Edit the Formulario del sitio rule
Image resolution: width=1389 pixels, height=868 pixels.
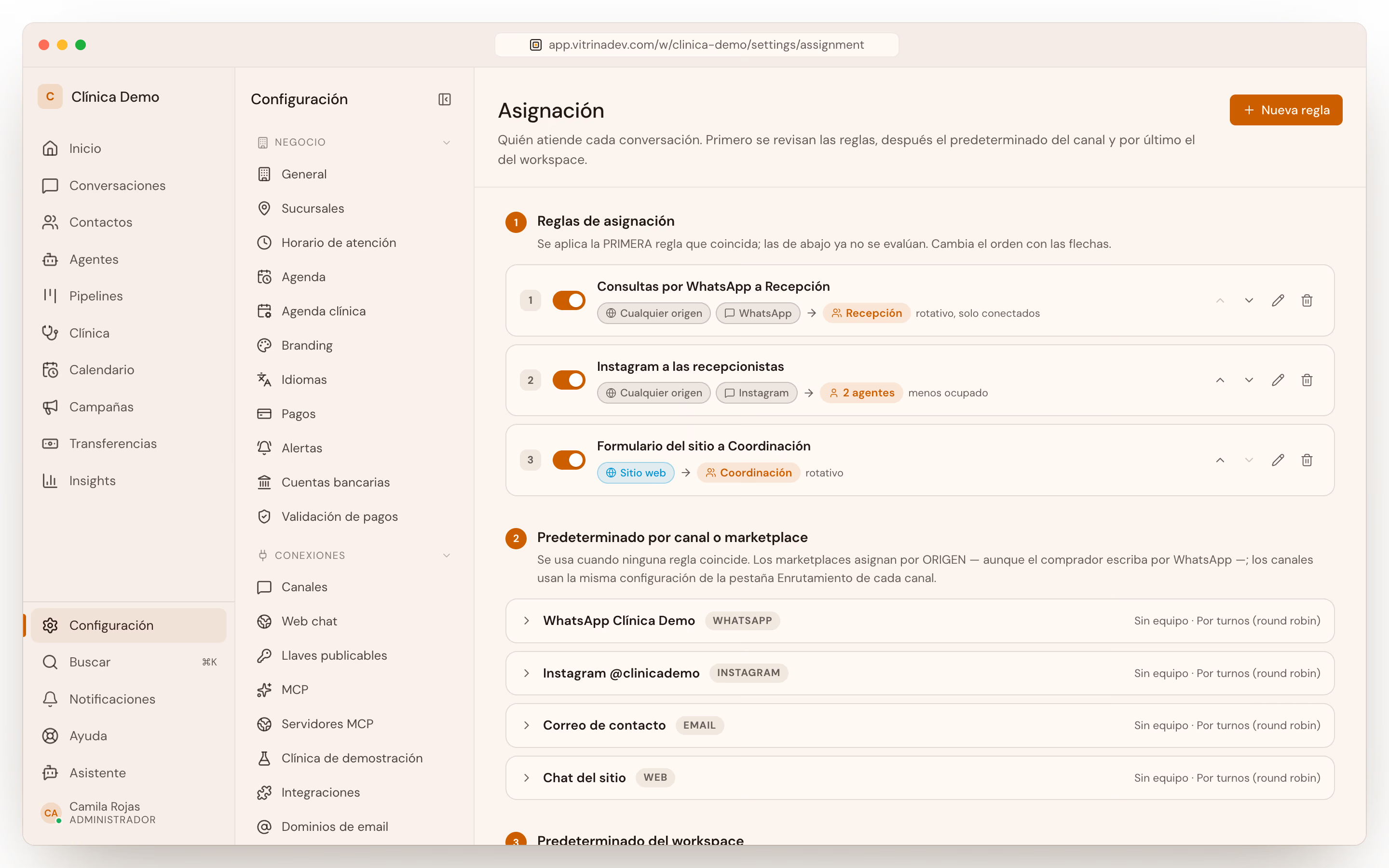[x=1278, y=460]
